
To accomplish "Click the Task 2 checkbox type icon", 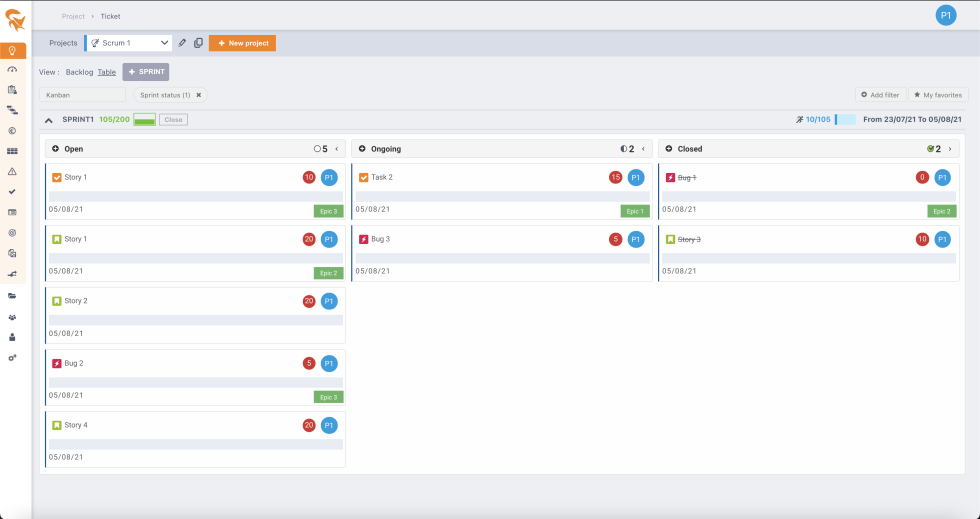I will pos(363,177).
